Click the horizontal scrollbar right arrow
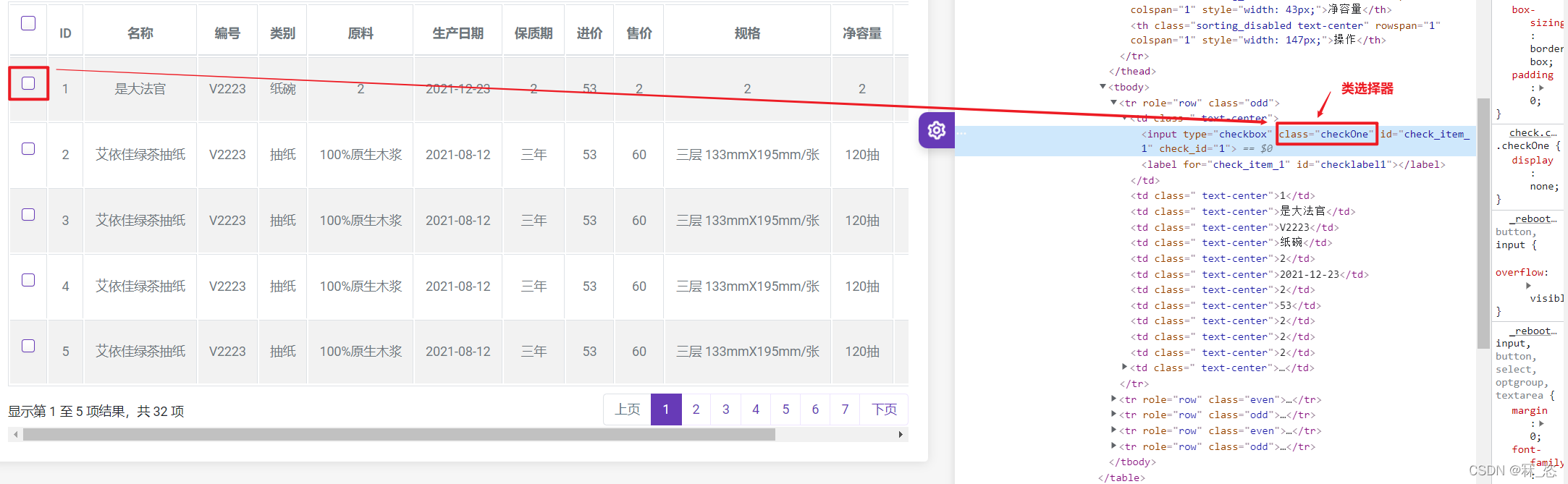Viewport: 1568px width, 484px height. tap(901, 434)
